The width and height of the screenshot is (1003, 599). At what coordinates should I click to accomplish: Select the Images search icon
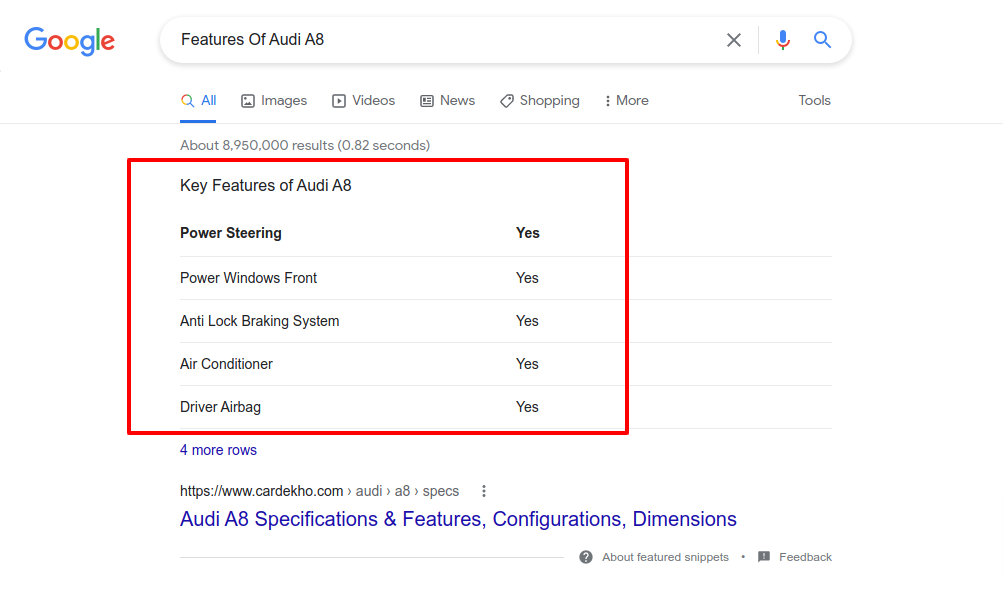click(247, 100)
